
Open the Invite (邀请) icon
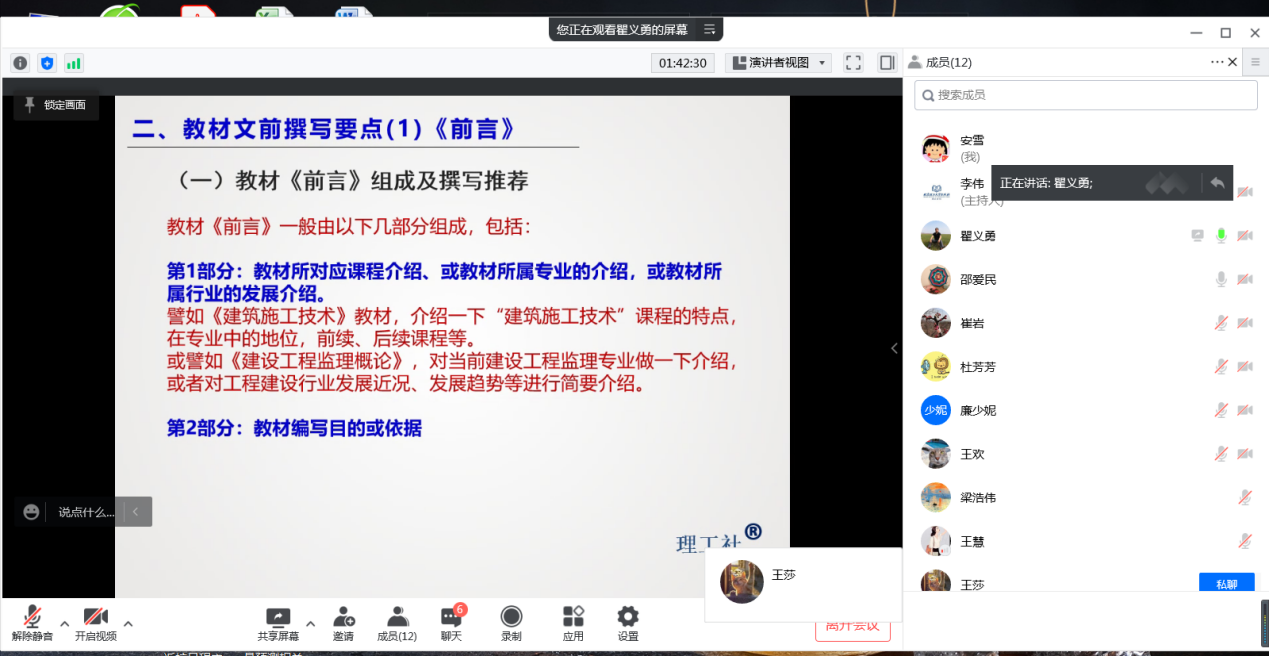click(343, 623)
